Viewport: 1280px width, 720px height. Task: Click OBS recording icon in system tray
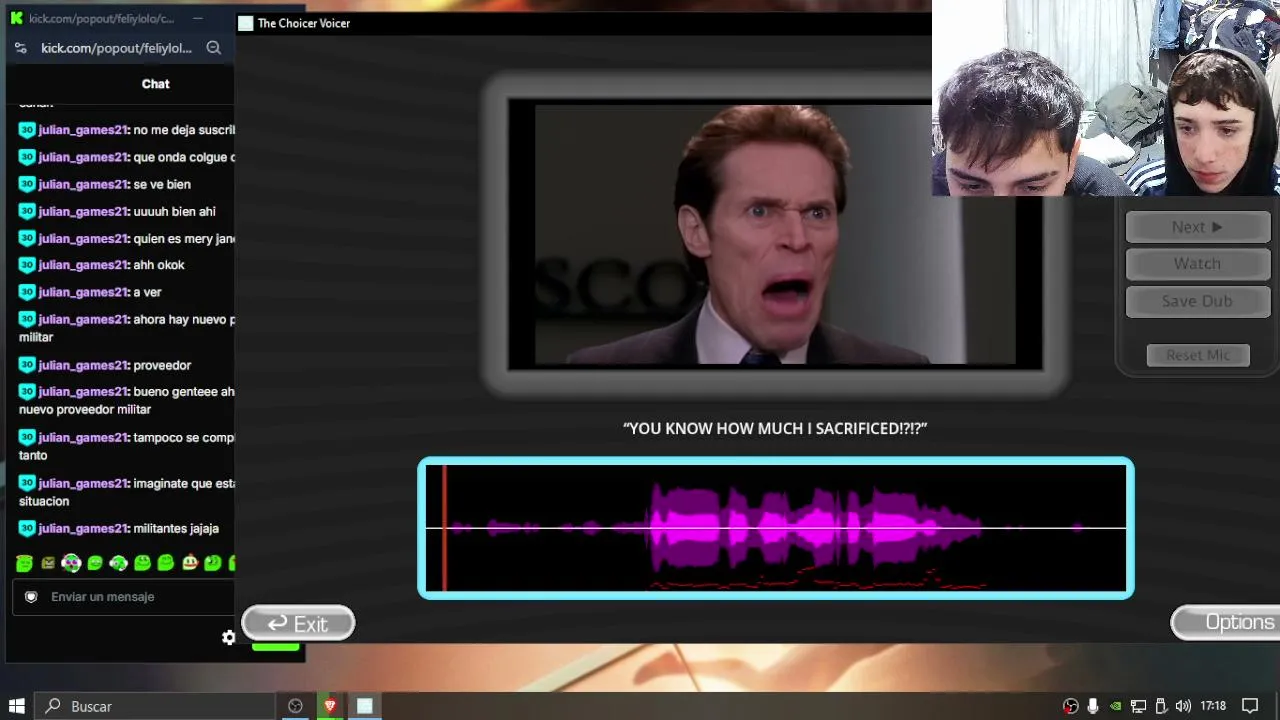pos(1071,706)
